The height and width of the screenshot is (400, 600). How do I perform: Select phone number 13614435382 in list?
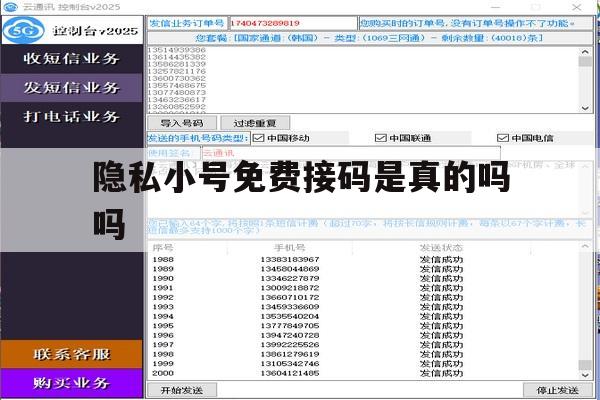[x=176, y=57]
